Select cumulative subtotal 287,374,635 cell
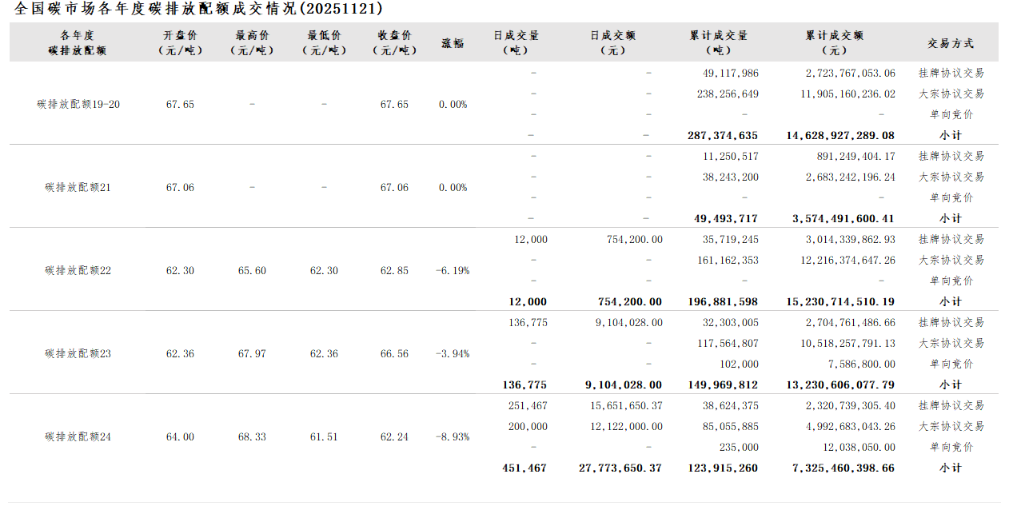The image size is (1014, 505). [722, 135]
